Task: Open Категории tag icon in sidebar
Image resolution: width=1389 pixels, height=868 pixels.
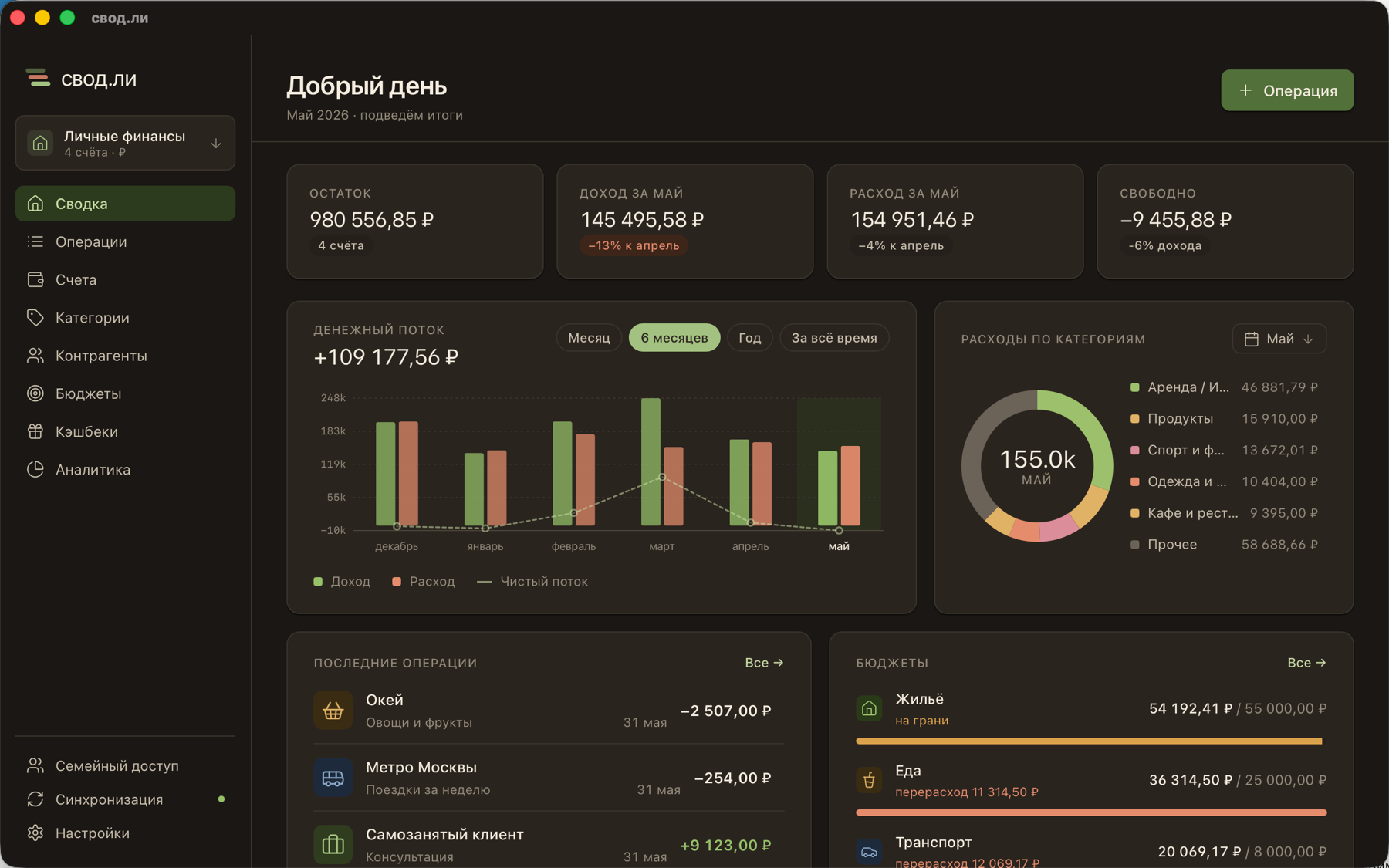Action: (x=35, y=317)
